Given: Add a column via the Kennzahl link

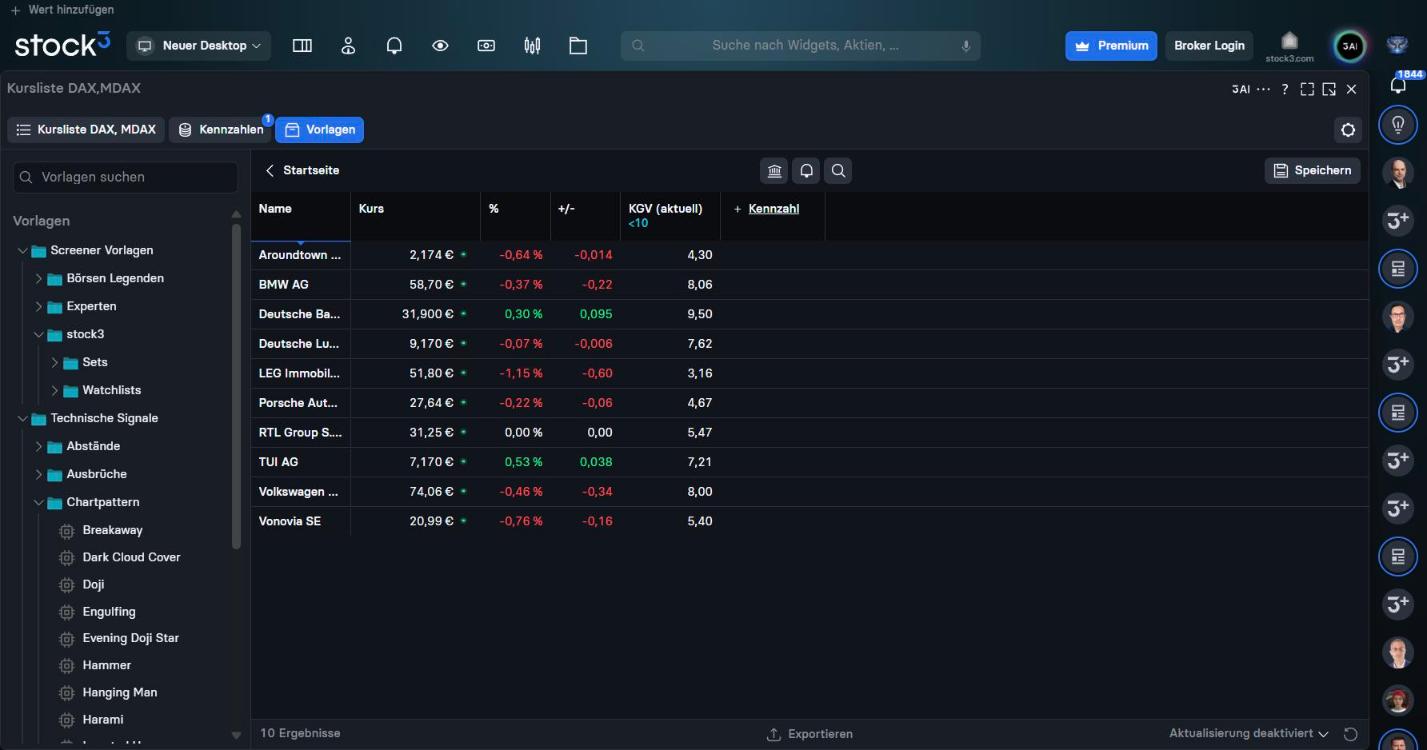Looking at the screenshot, I should (774, 209).
